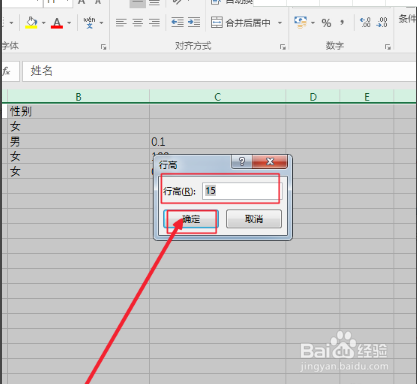The image size is (417, 384).
Task: Apply the red font color A icon
Action: (x=57, y=23)
